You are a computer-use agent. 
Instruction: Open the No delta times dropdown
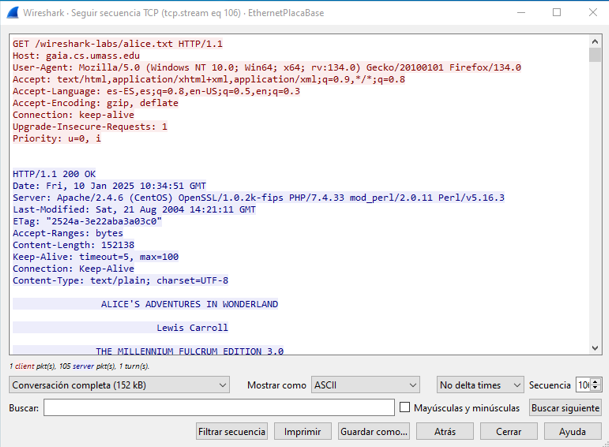480,385
